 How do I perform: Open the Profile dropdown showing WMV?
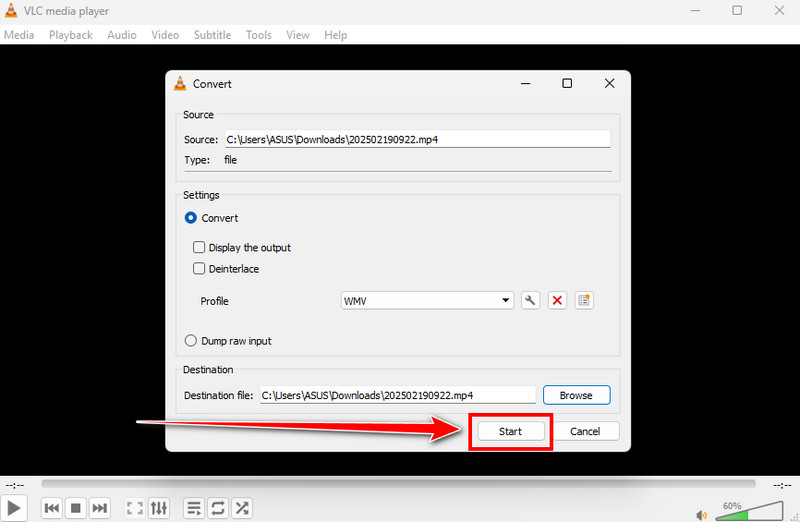pos(427,301)
